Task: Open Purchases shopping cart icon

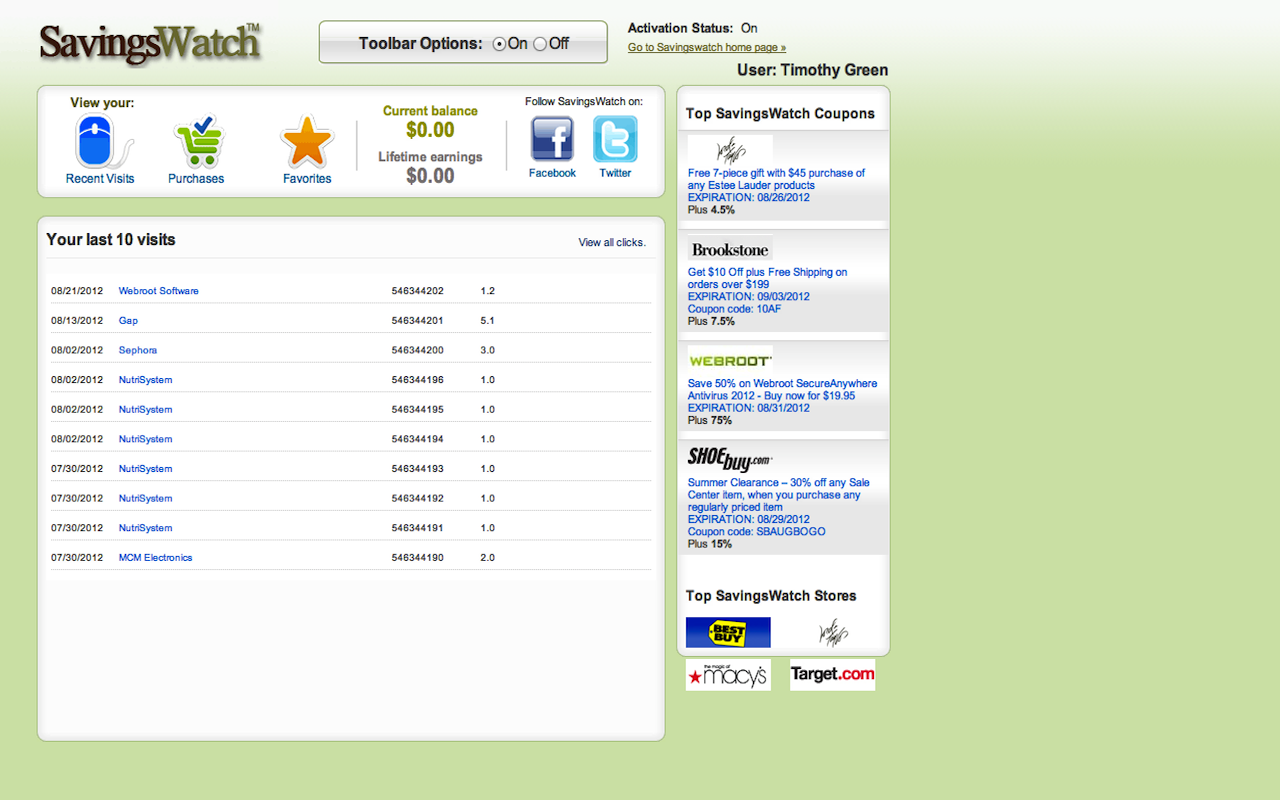Action: 197,141
